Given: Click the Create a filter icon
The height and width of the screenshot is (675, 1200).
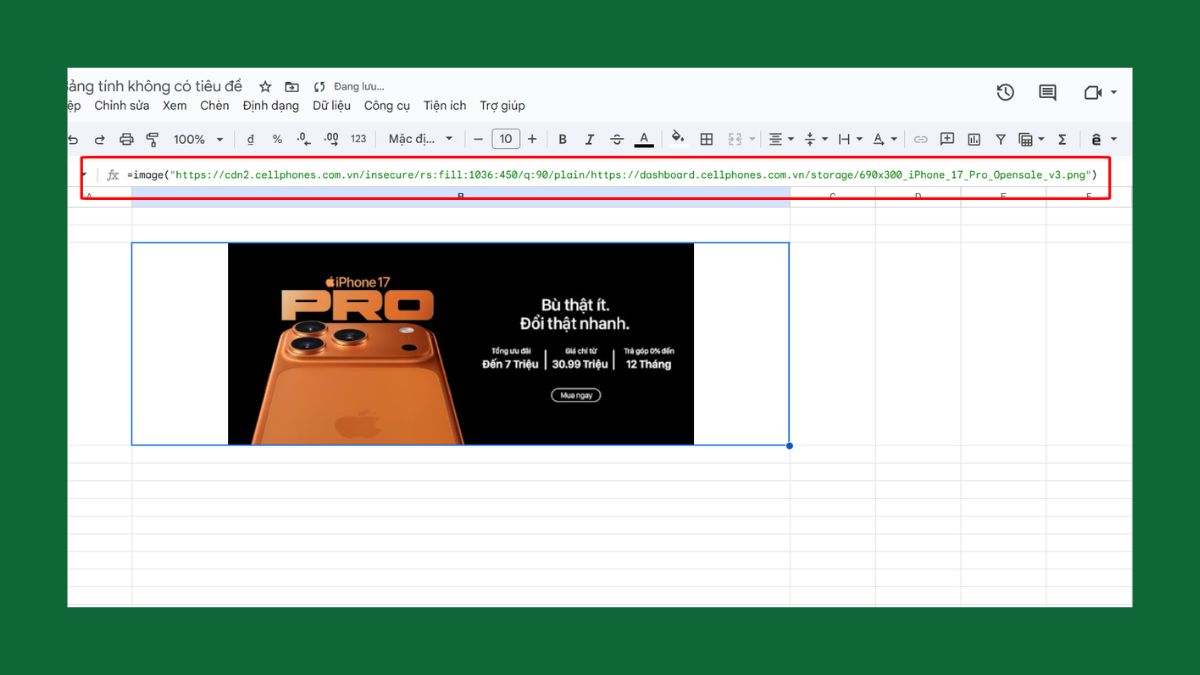Looking at the screenshot, I should tap(1000, 139).
